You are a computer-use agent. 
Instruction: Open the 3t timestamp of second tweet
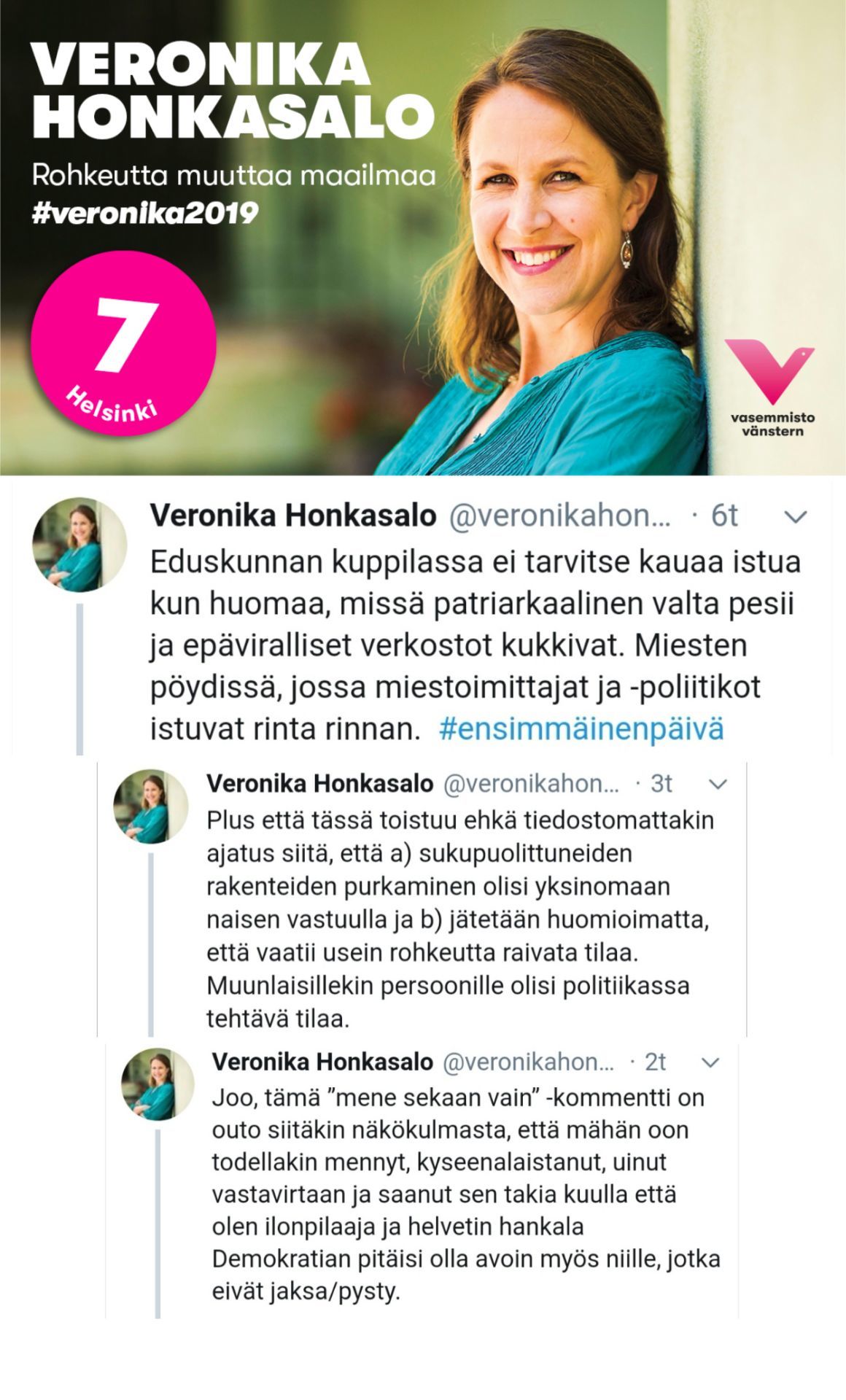[661, 784]
